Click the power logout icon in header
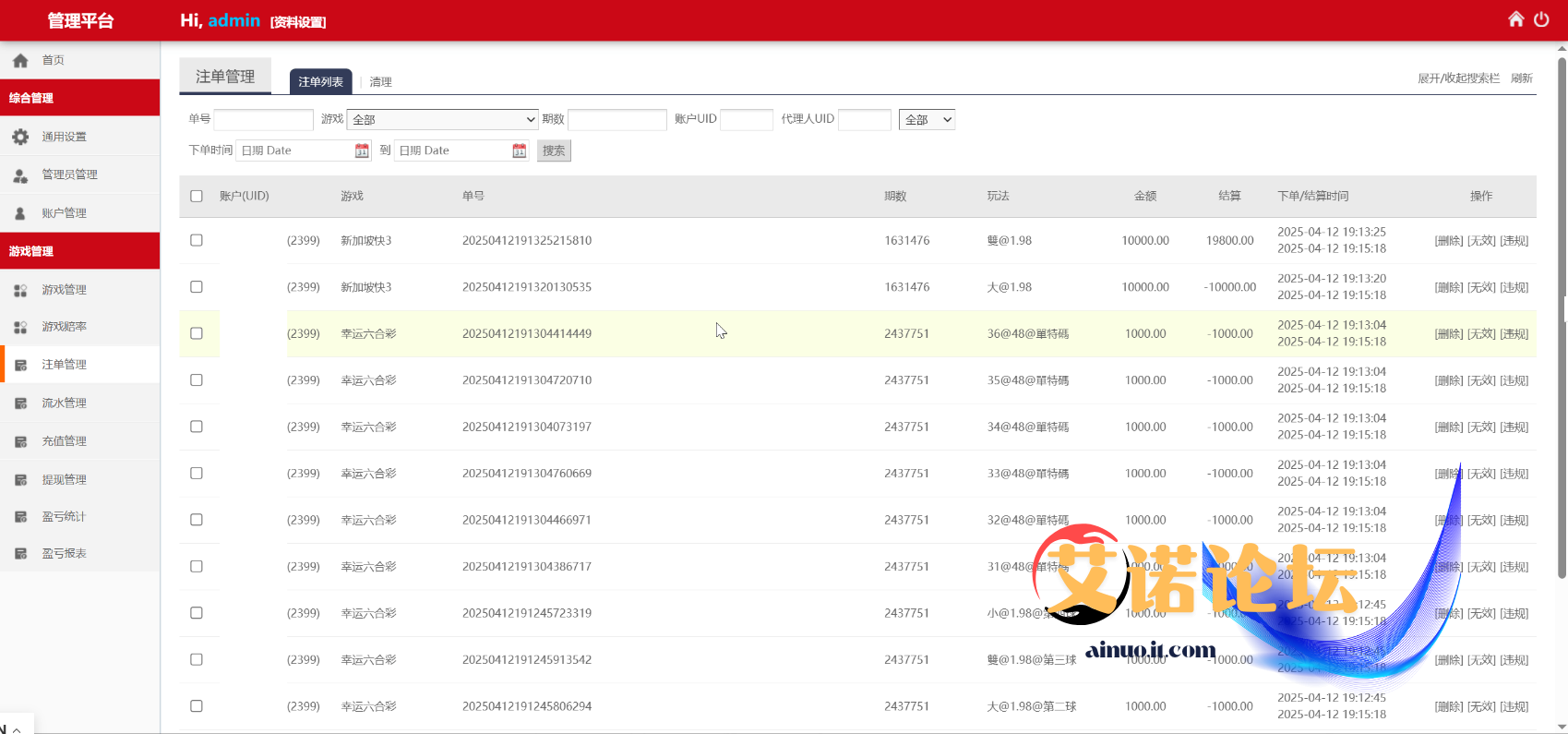The image size is (1568, 734). click(1541, 19)
